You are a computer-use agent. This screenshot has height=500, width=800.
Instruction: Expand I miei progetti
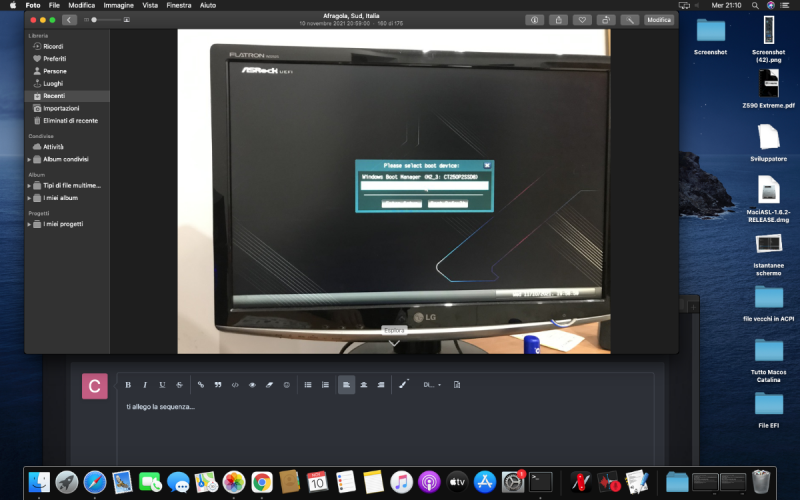pos(29,224)
